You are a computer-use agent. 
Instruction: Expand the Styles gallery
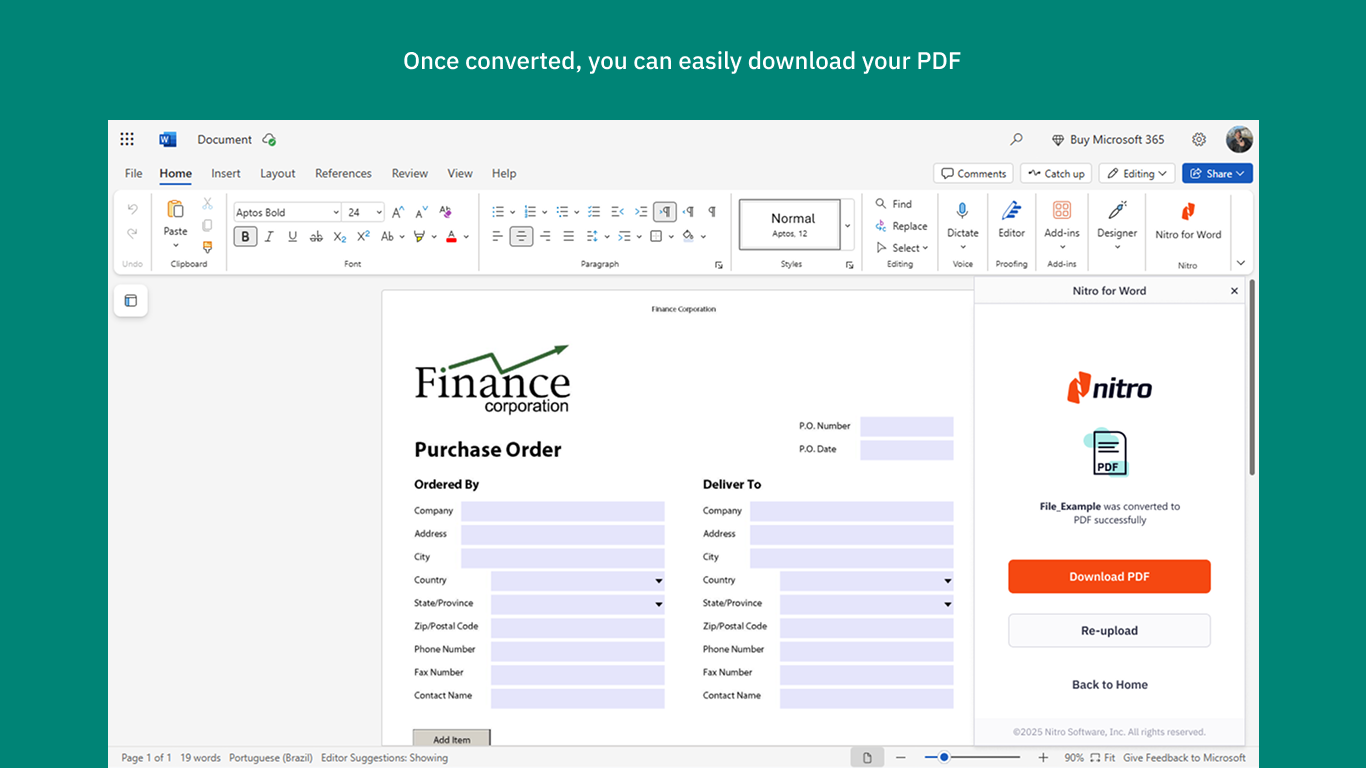click(x=847, y=225)
